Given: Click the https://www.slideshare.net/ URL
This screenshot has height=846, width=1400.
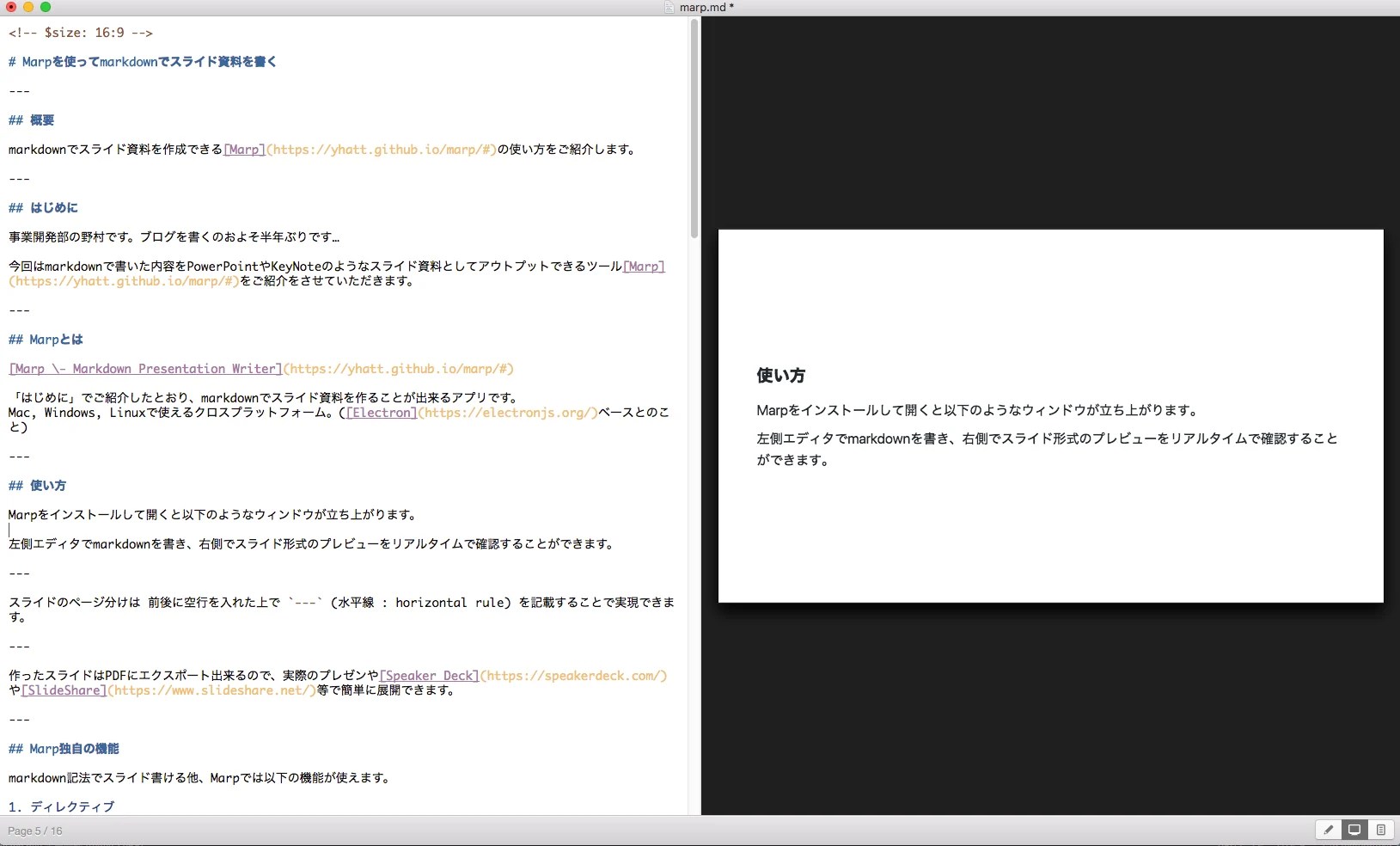Looking at the screenshot, I should coord(212,690).
